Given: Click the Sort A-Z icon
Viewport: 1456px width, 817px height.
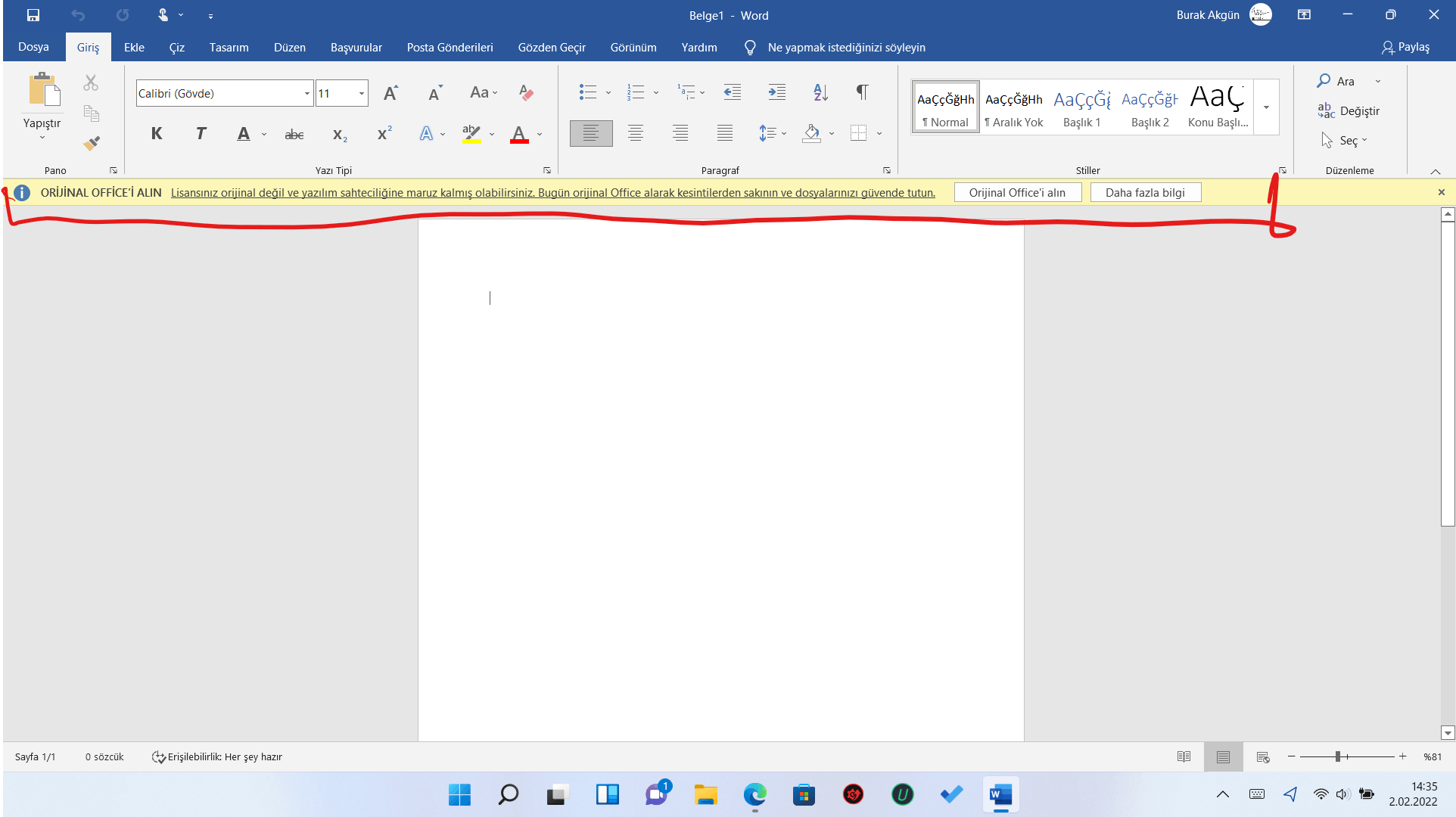Looking at the screenshot, I should click(x=820, y=93).
